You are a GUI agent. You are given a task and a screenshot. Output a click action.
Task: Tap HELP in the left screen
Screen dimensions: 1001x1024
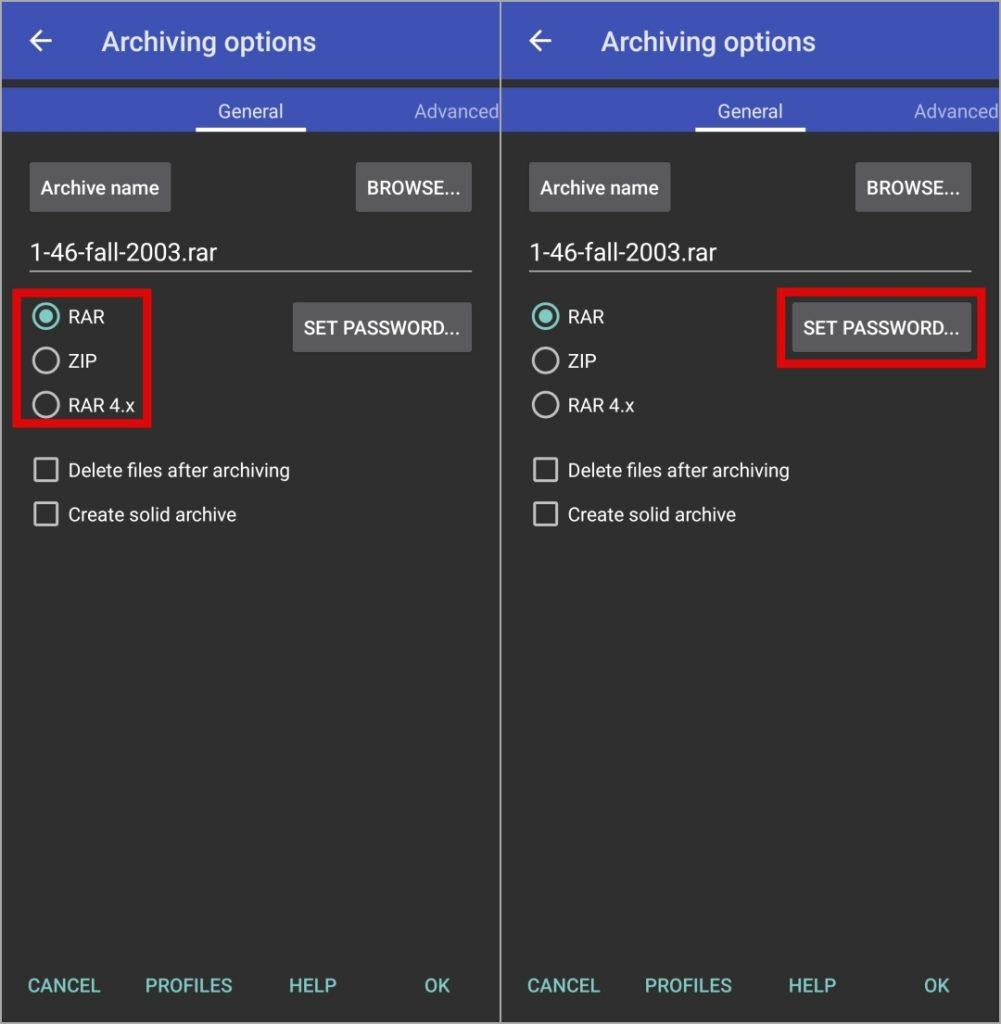click(313, 985)
